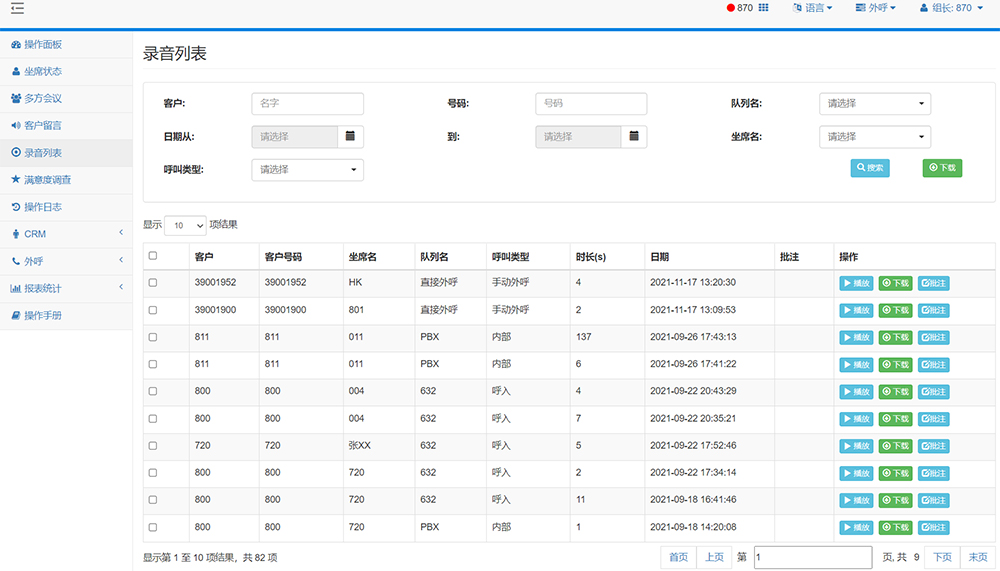
Task: Annotate the recording for agent 张XX
Action: click(934, 446)
